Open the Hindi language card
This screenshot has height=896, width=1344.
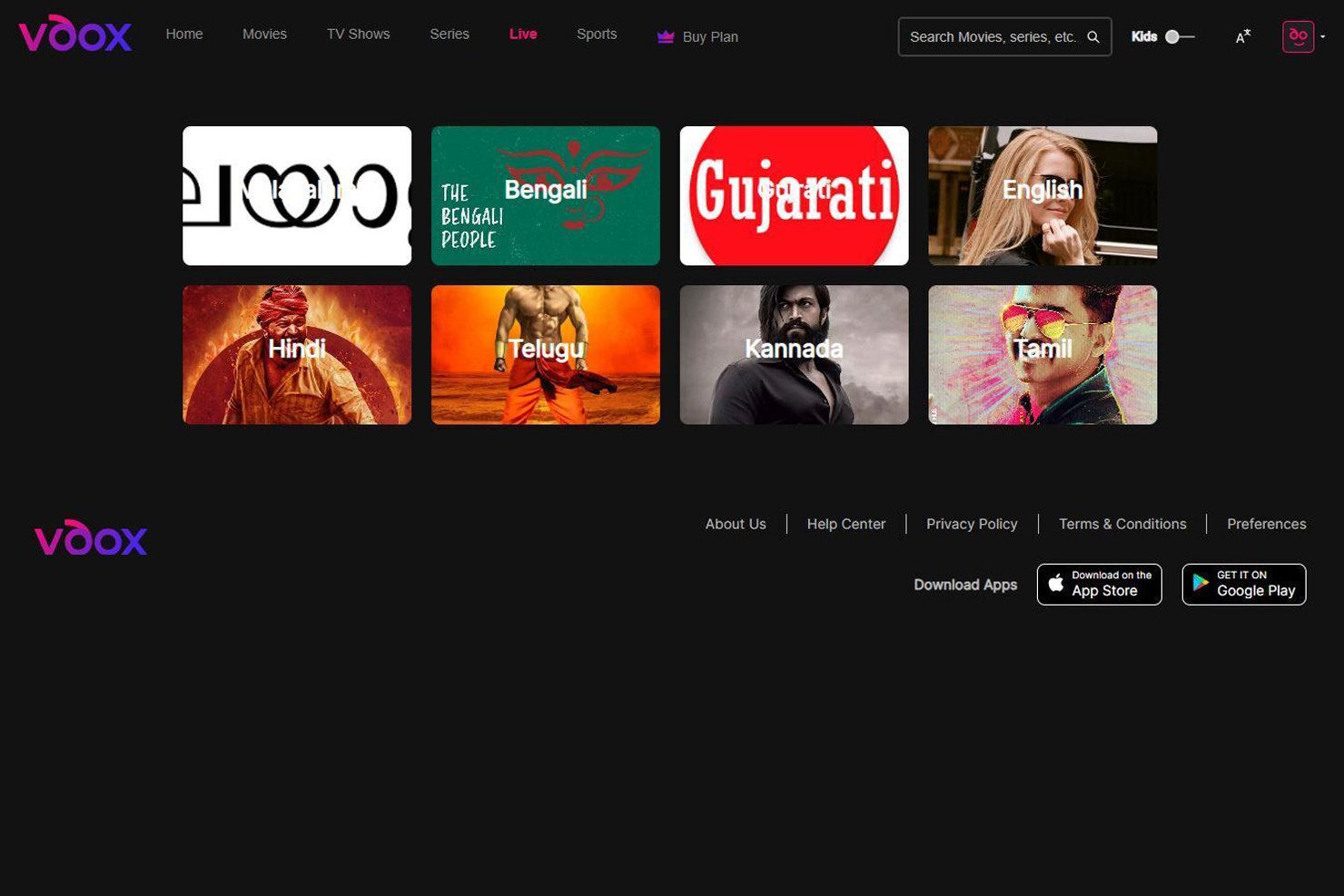coord(297,355)
